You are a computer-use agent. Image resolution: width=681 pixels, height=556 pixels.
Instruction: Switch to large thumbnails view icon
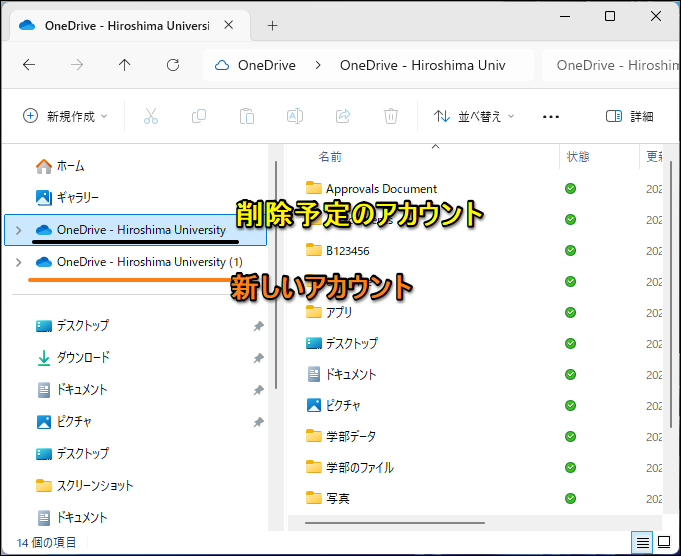coord(664,542)
